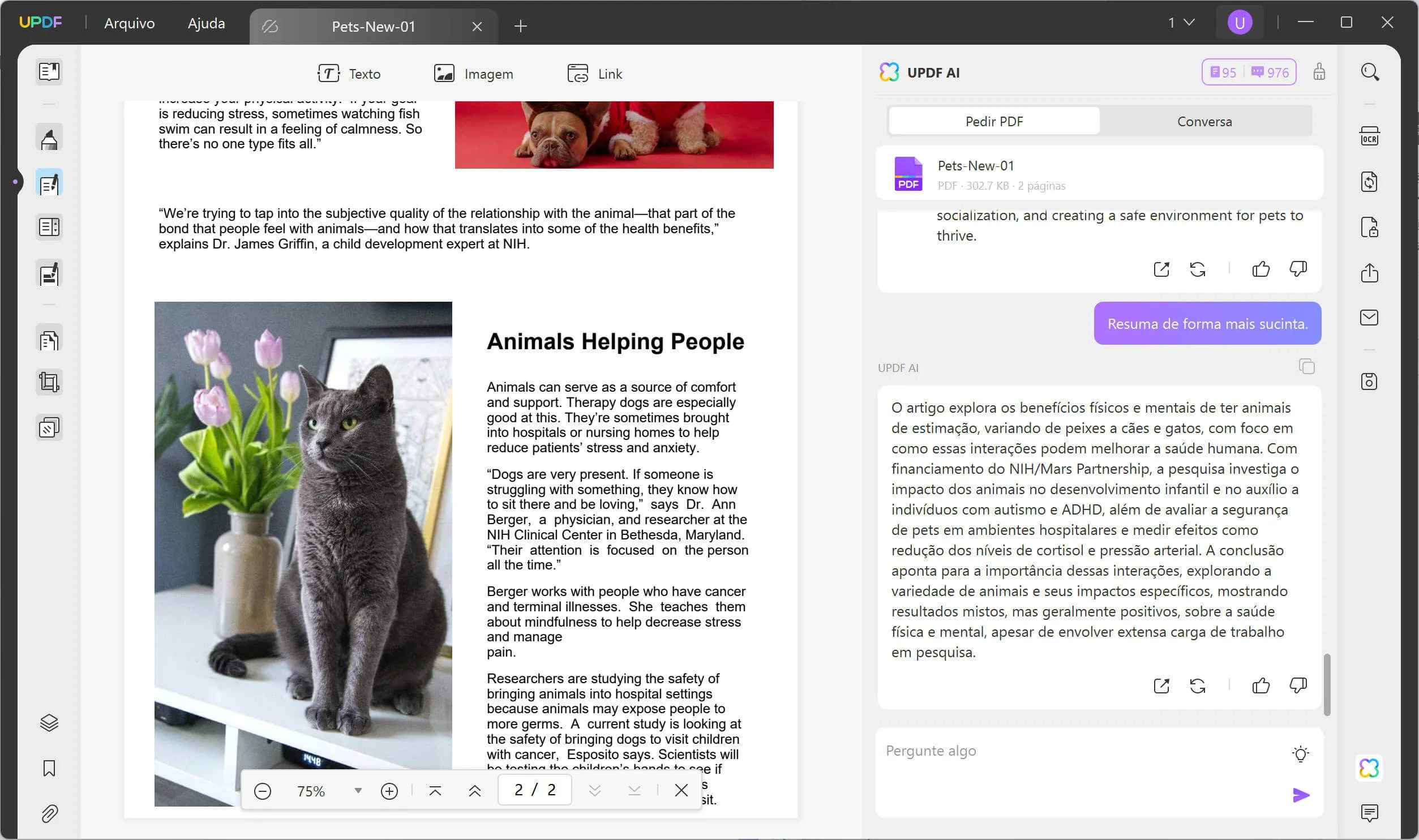Open the OCR tool in right sidebar
The height and width of the screenshot is (840, 1419).
1369,137
